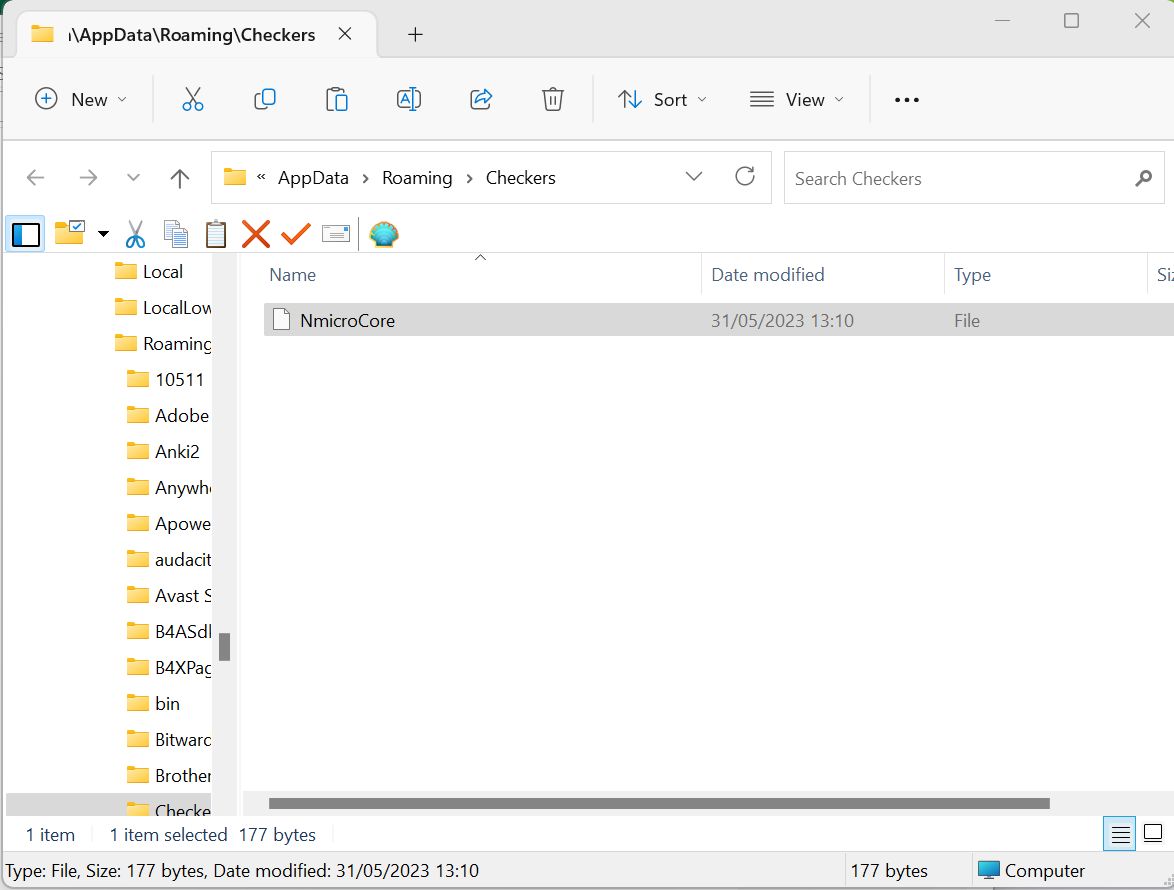Open the View layout dropdown
Screen dimensions: 1174x890
coord(797,100)
